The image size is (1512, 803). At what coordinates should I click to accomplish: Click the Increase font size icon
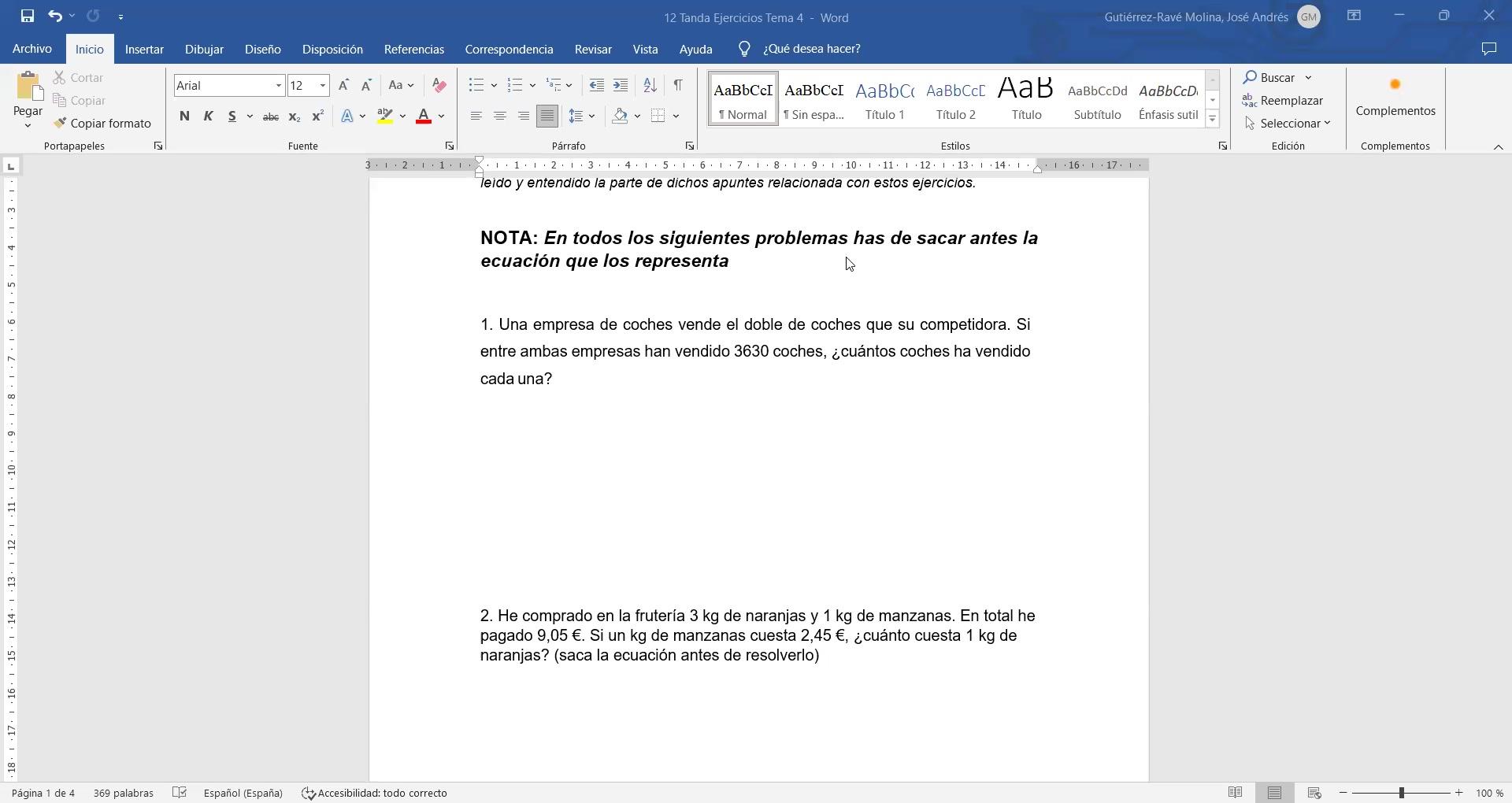pos(343,85)
